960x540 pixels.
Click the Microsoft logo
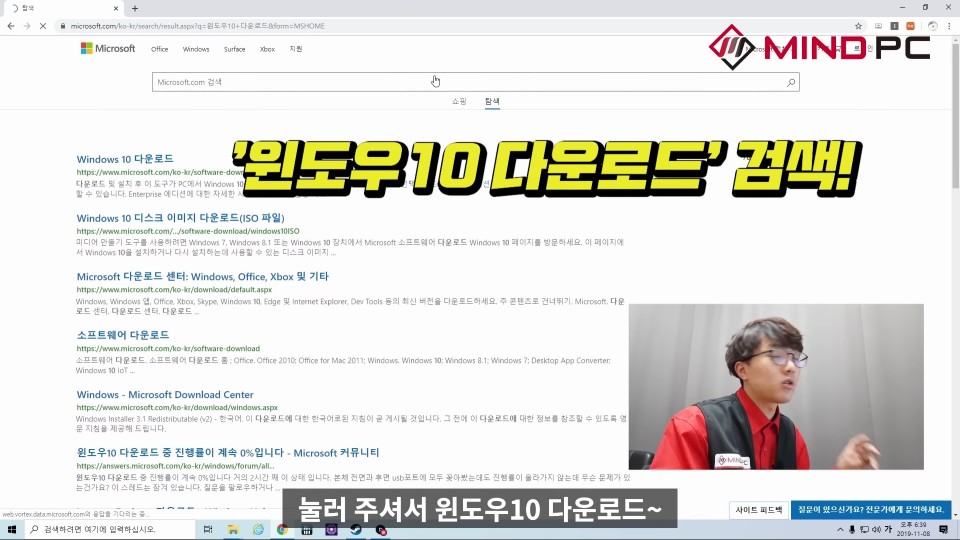pos(108,48)
